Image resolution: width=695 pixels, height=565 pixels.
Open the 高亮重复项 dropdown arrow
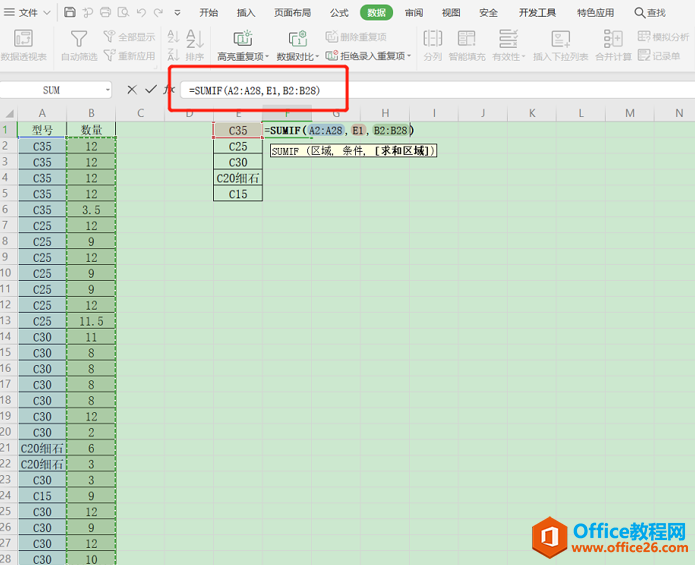pos(267,56)
